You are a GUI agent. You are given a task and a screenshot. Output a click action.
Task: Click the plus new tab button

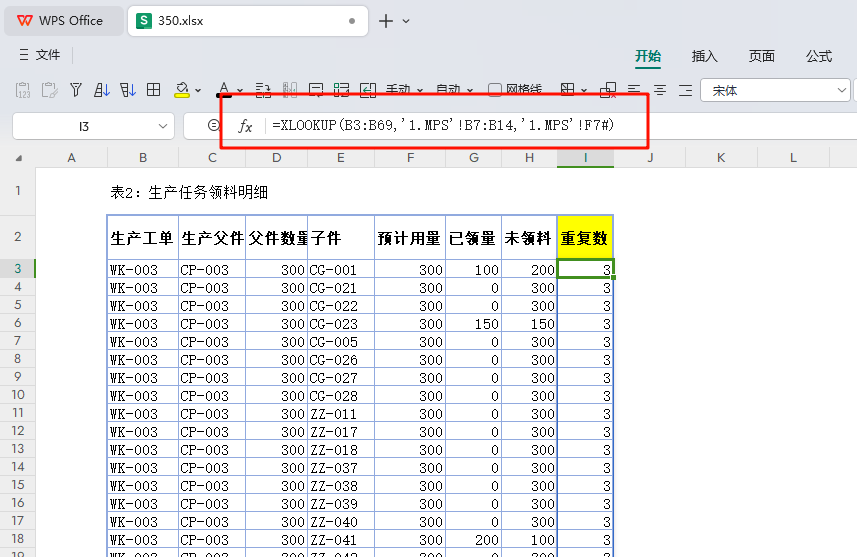386,21
